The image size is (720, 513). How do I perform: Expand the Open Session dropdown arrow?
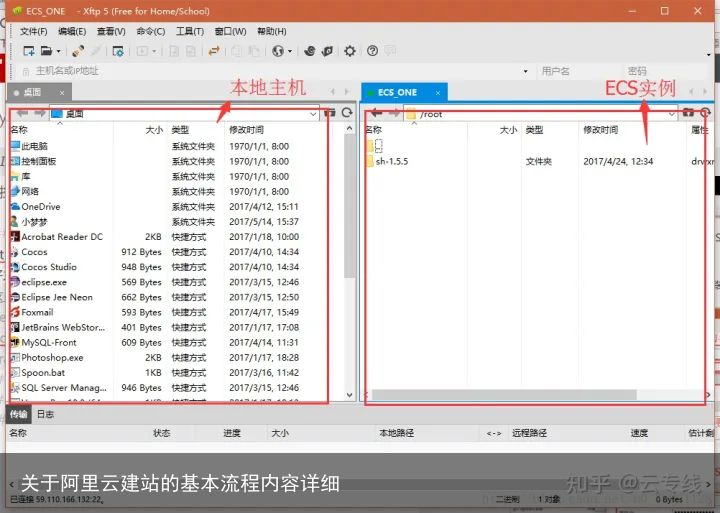pyautogui.click(x=58, y=51)
